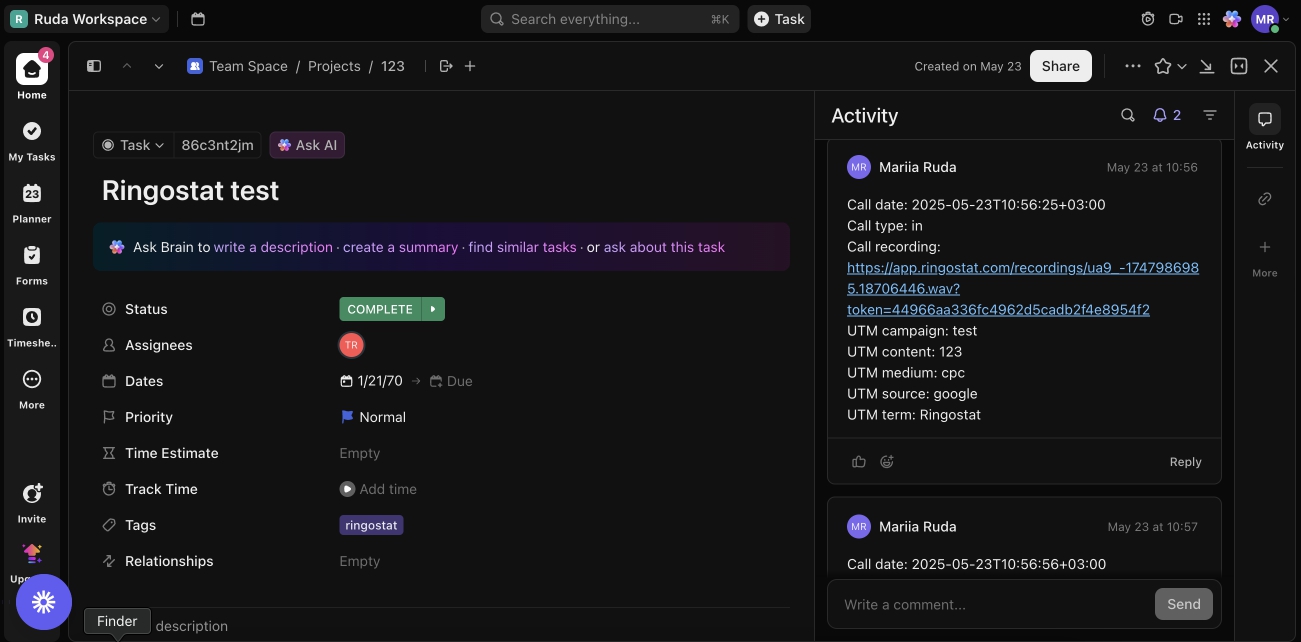Open the calendar icon beside Ruda Workspace
The image size is (1301, 642).
click(198, 19)
